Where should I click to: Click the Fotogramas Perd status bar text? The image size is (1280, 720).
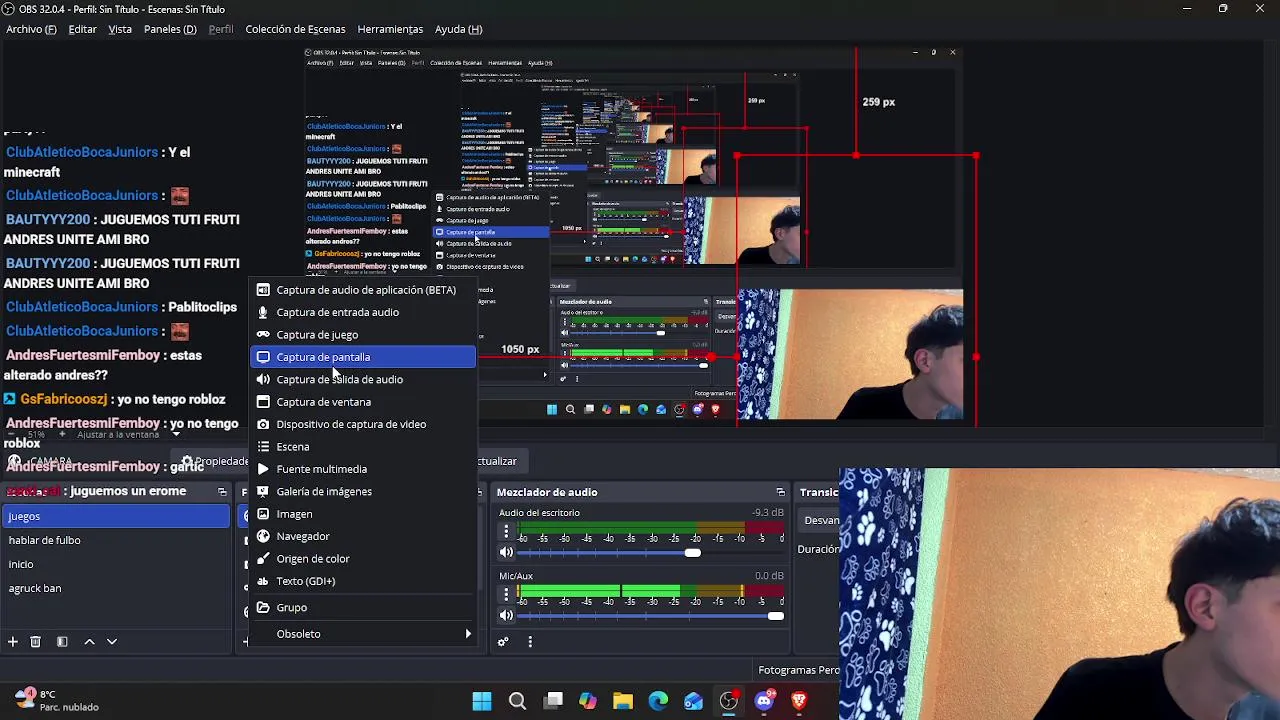(798, 671)
